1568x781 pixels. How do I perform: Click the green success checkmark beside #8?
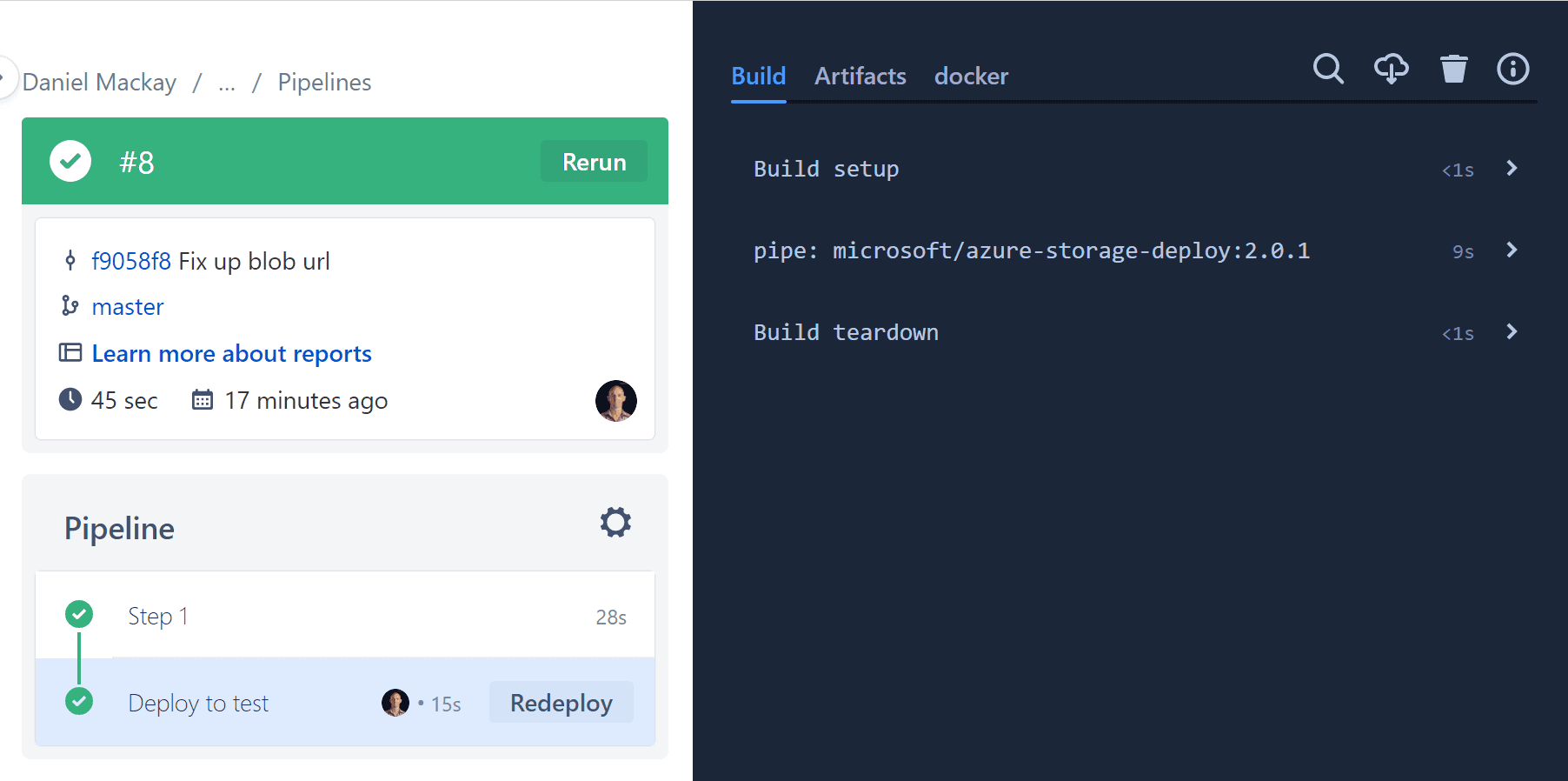click(70, 161)
